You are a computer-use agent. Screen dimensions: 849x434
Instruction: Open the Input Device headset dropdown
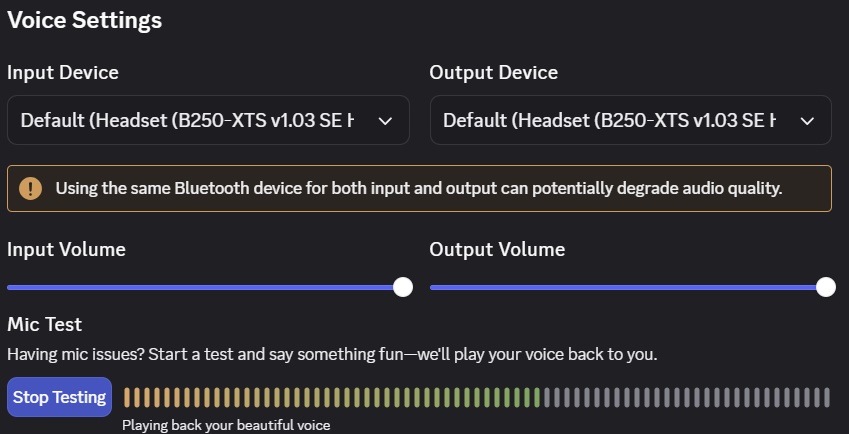[x=208, y=120]
